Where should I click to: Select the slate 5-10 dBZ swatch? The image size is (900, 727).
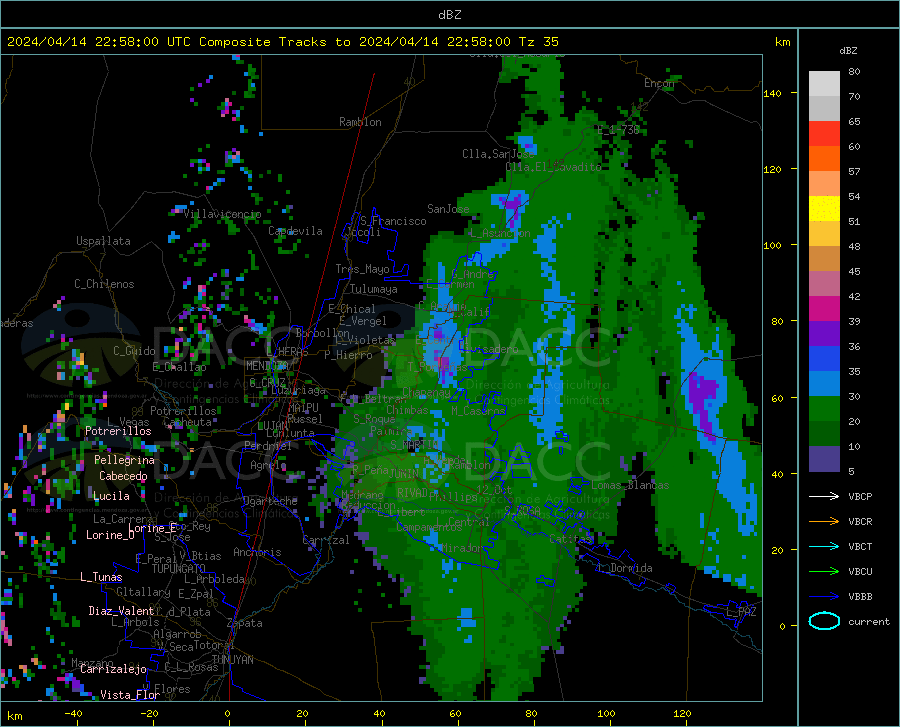pos(824,459)
